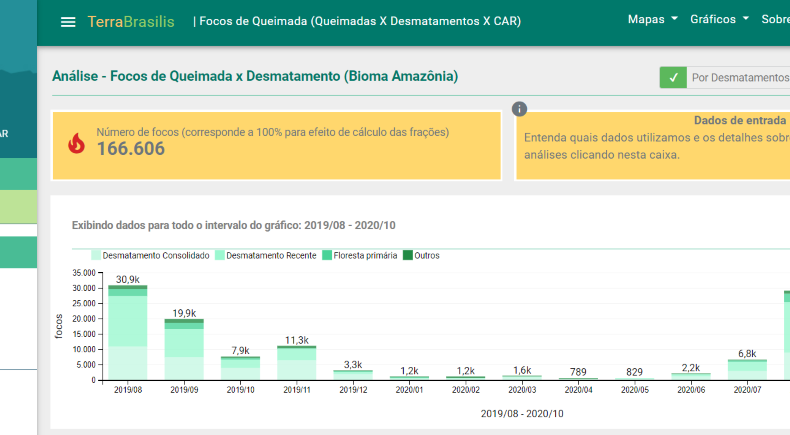This screenshot has width=790, height=435.
Task: Open the Sobre menu item
Action: click(775, 20)
